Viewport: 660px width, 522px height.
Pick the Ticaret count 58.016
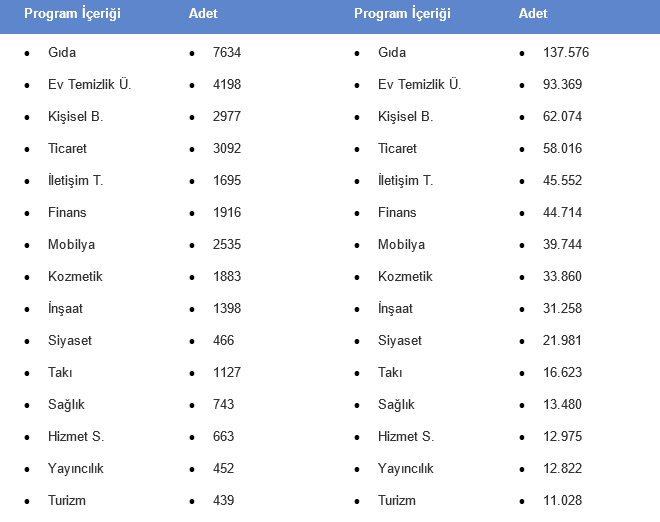tap(562, 149)
